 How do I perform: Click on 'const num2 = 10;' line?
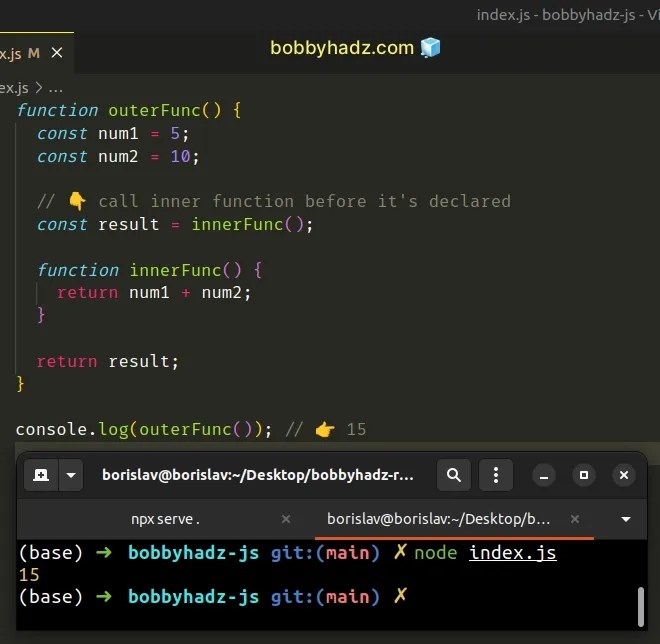[118, 157]
